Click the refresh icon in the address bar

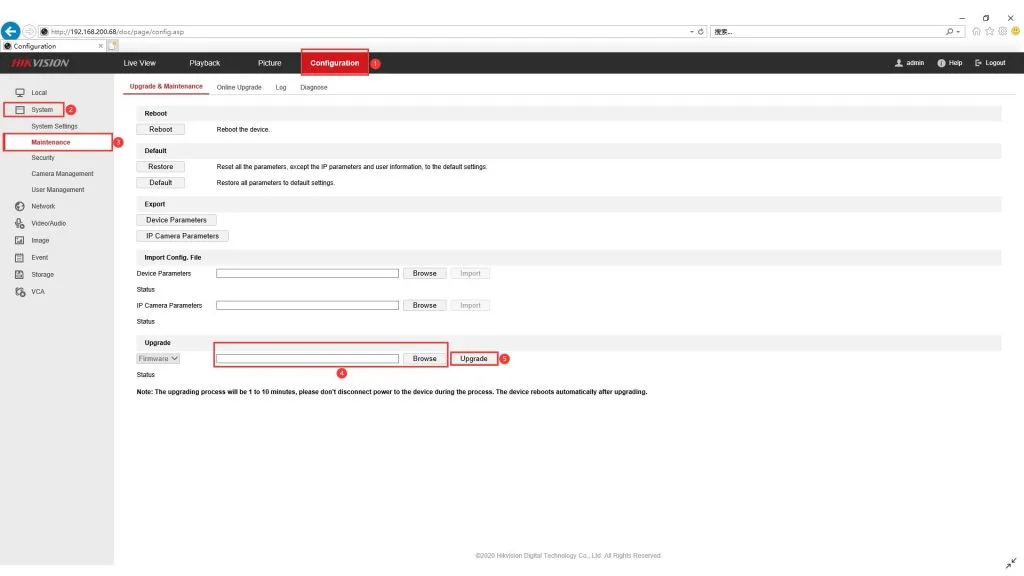coord(701,31)
